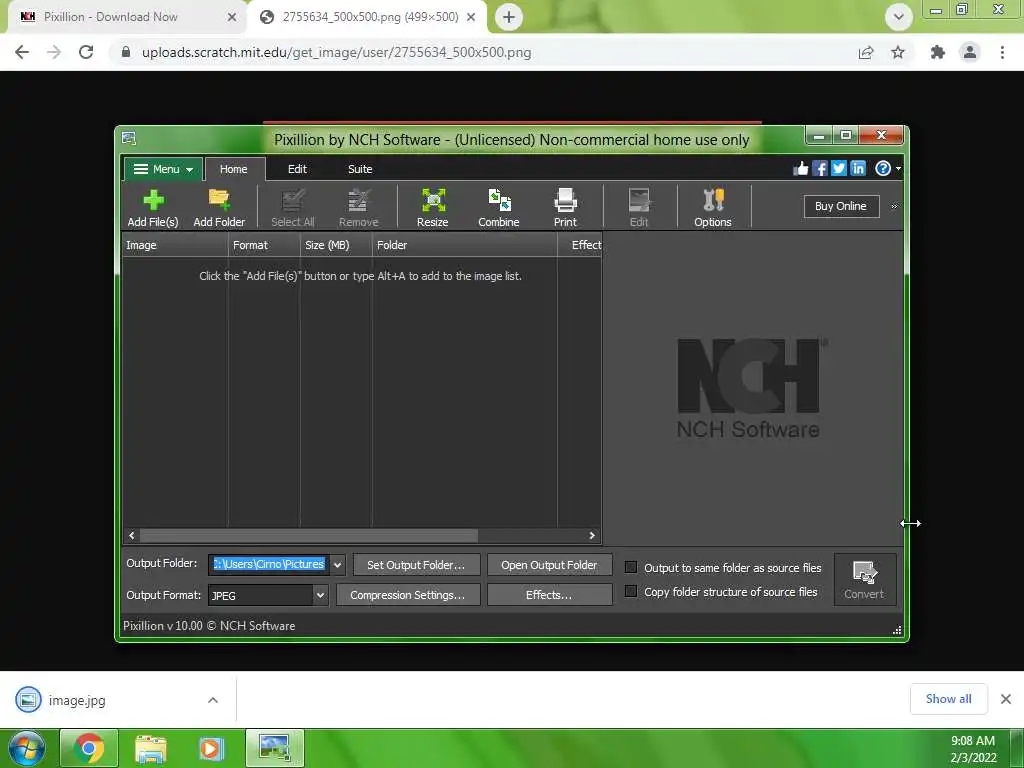Click the list scroll right arrow
This screenshot has width=1024, height=768.
tap(592, 536)
